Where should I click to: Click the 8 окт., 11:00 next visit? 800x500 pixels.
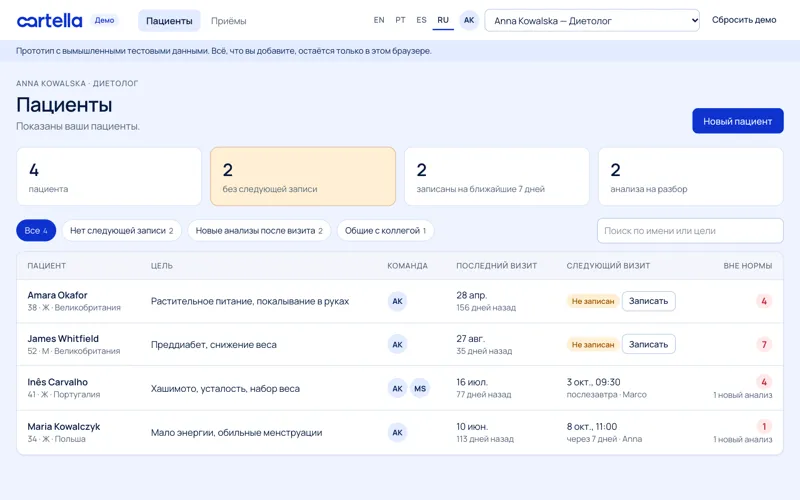point(592,427)
